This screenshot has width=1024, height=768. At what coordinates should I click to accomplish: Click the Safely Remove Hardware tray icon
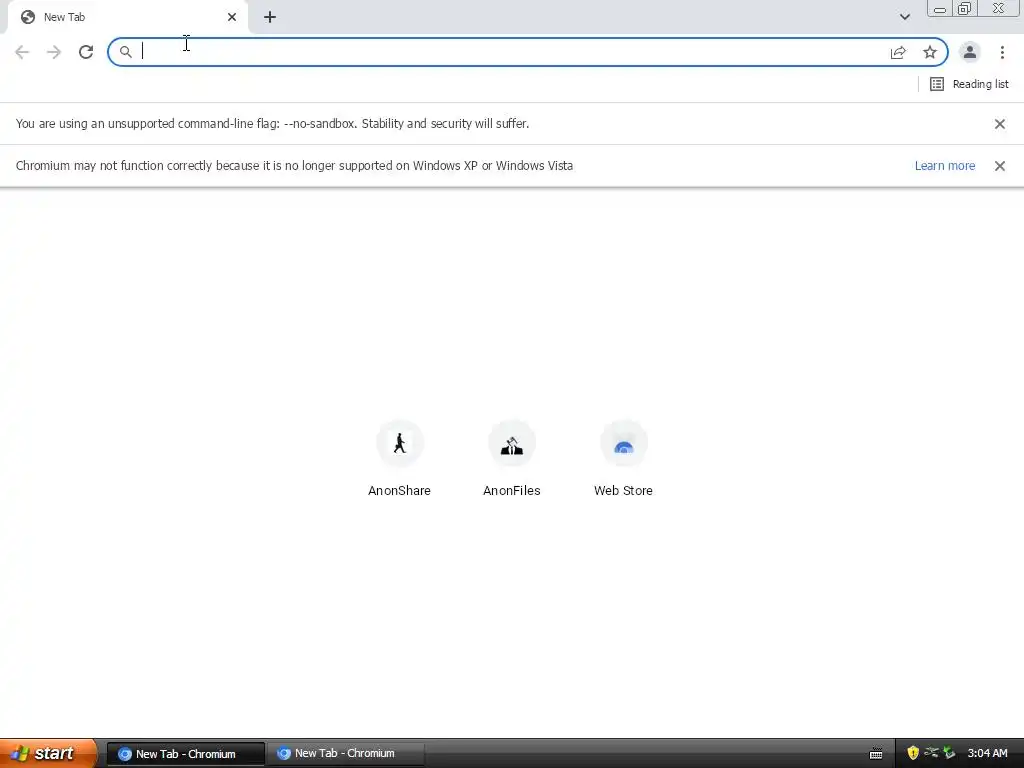pyautogui.click(x=950, y=753)
